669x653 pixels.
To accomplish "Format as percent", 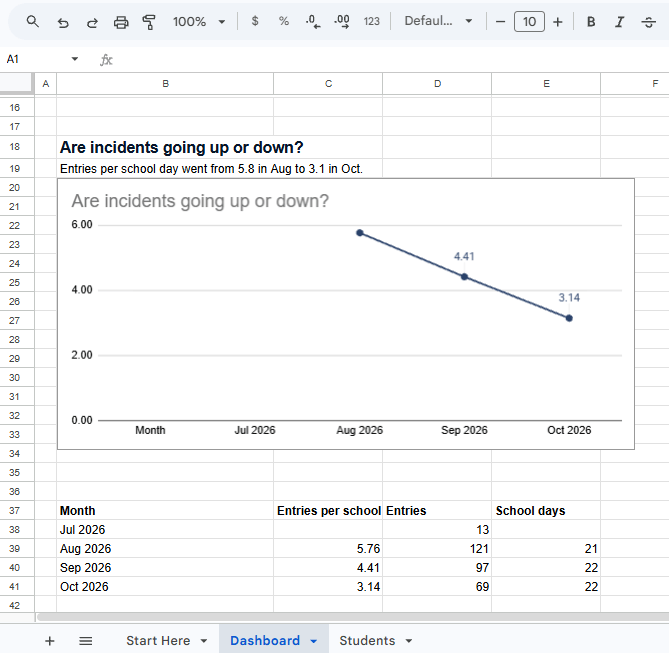I will (x=284, y=21).
